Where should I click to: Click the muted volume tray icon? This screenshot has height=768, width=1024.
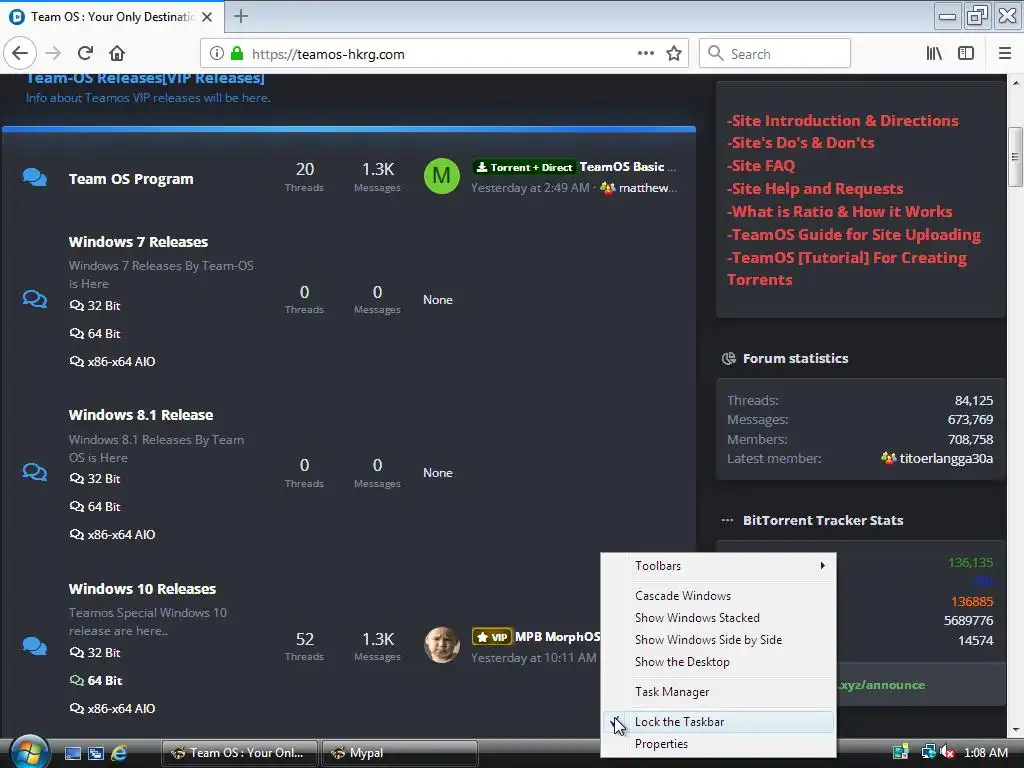click(948, 752)
